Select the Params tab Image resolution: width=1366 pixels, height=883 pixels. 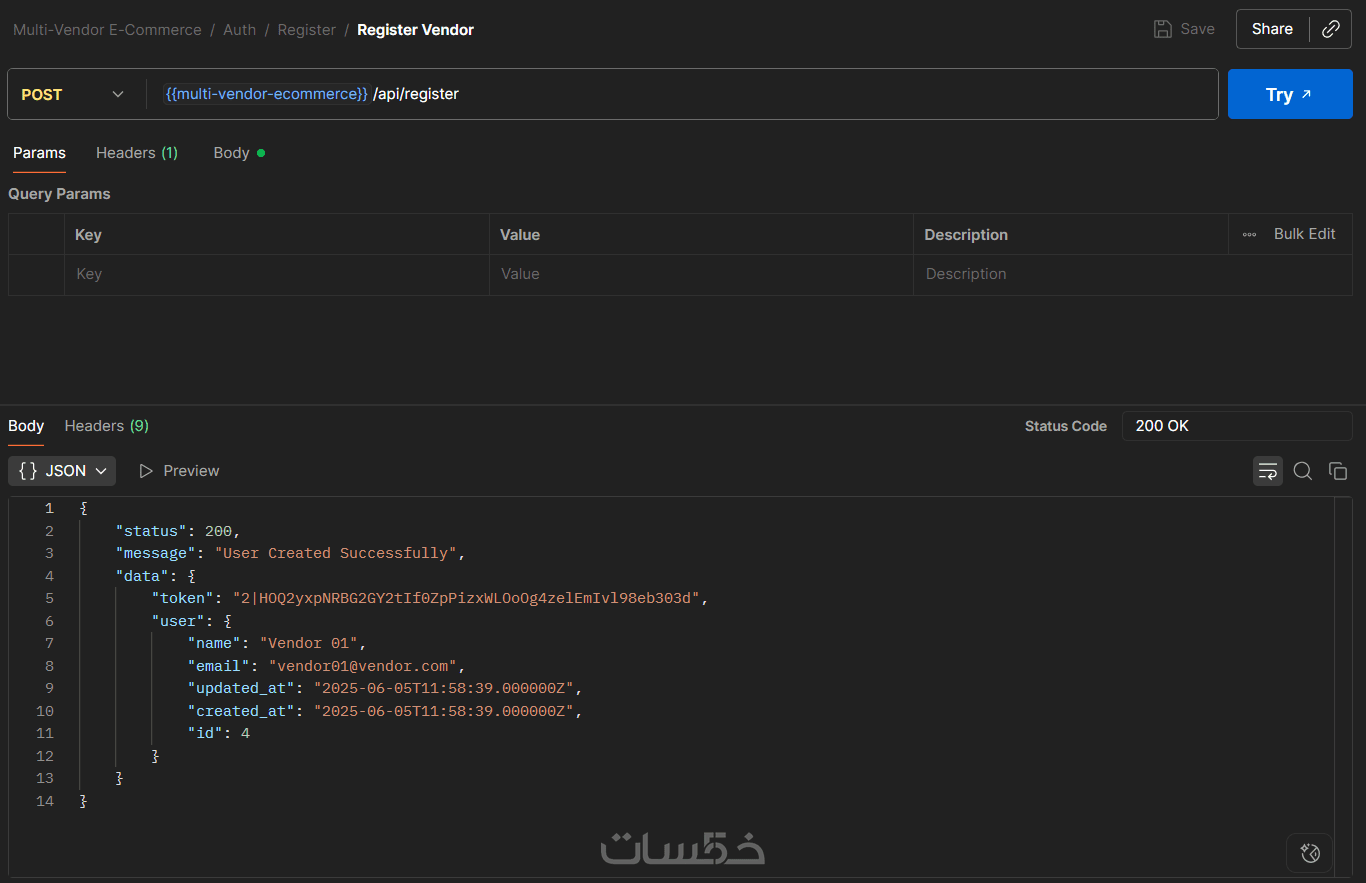click(39, 153)
